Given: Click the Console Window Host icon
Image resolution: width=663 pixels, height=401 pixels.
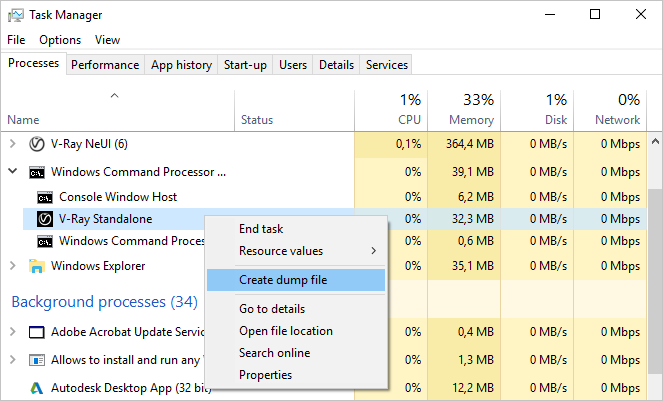Looking at the screenshot, I should coord(45,198).
